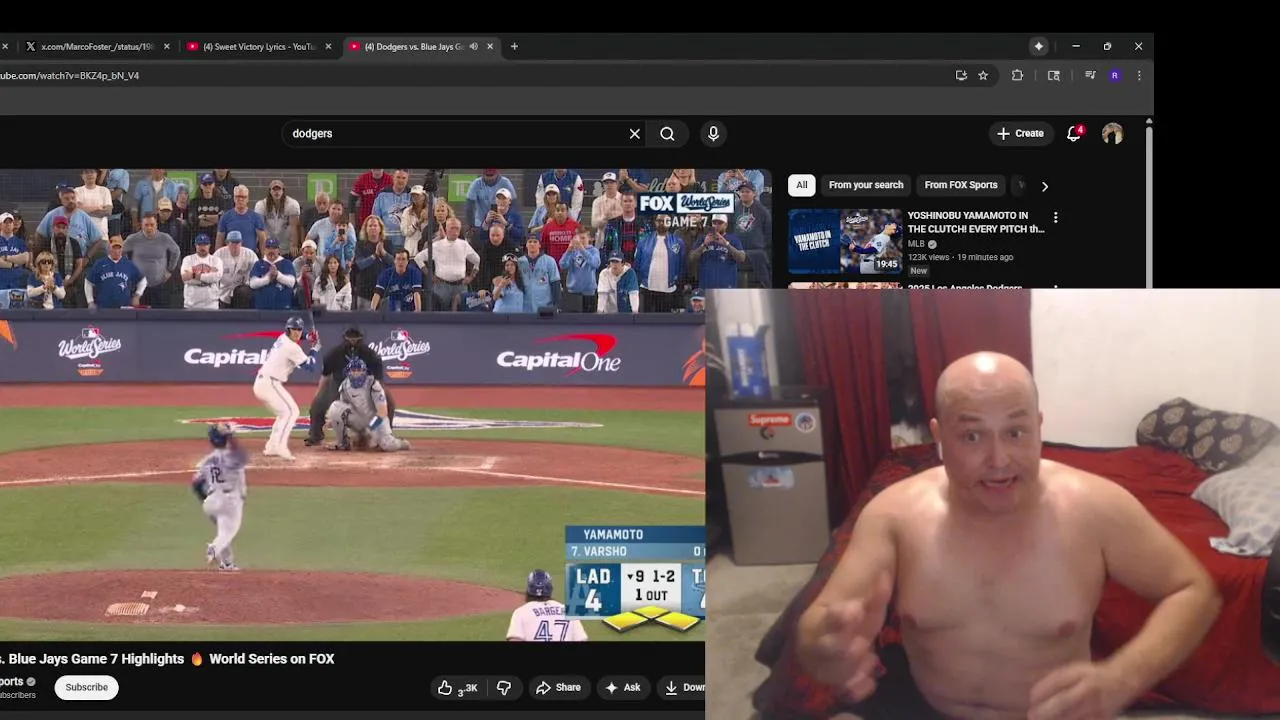Click the Game 7 Highlights video title
1280x720 pixels.
167,658
